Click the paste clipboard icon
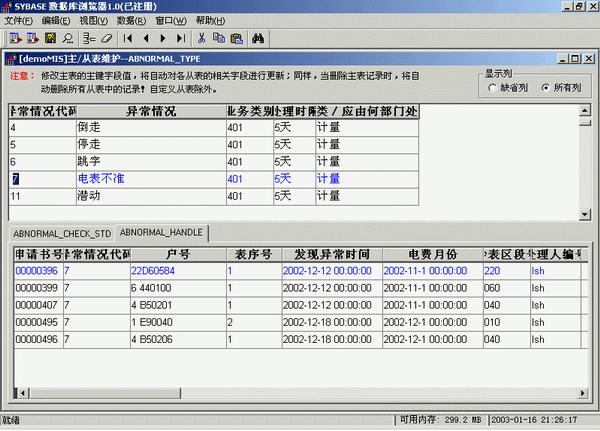This screenshot has width=600, height=431. click(x=236, y=38)
